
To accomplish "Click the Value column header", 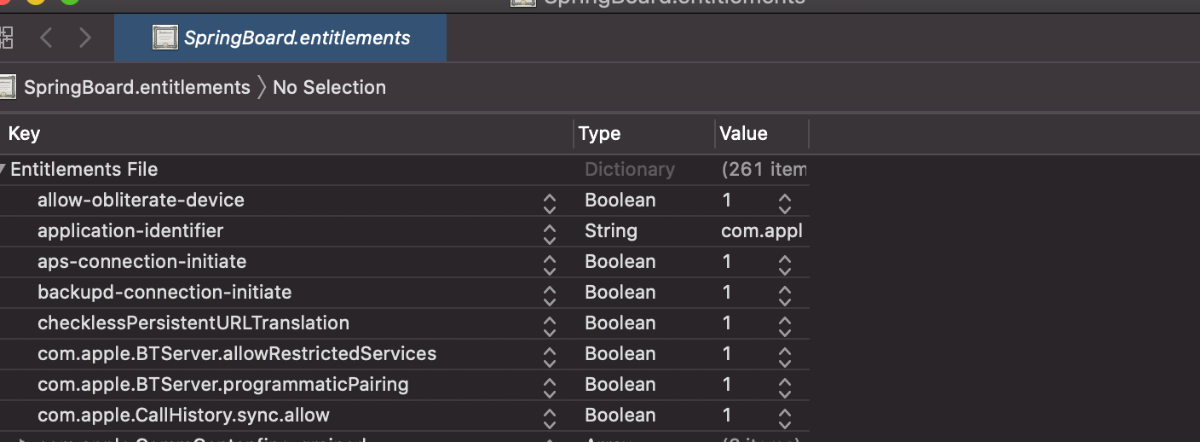I will [x=743, y=133].
